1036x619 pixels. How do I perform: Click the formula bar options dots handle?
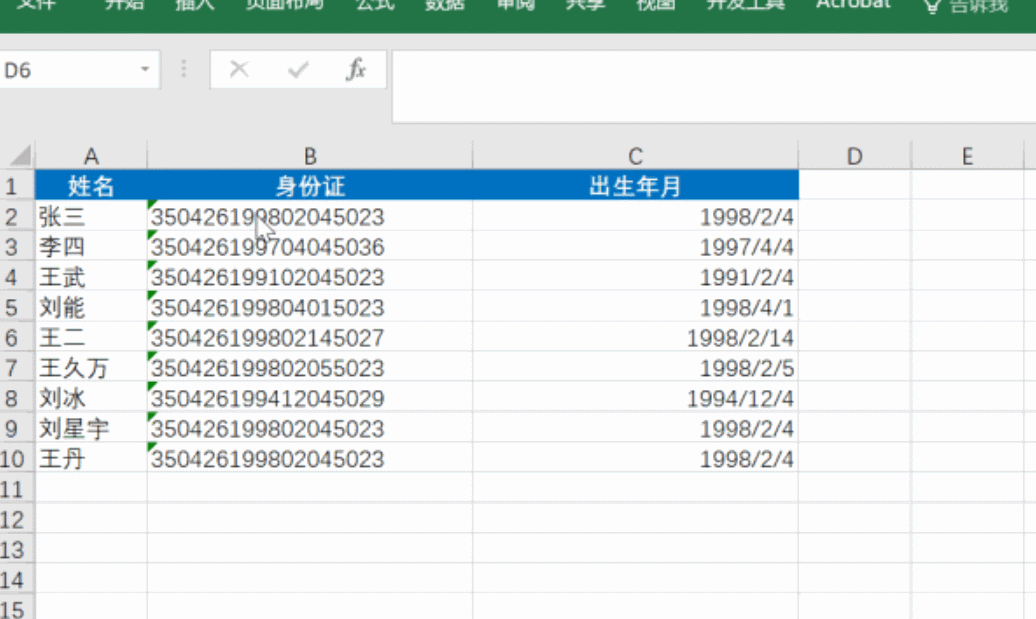(x=184, y=69)
